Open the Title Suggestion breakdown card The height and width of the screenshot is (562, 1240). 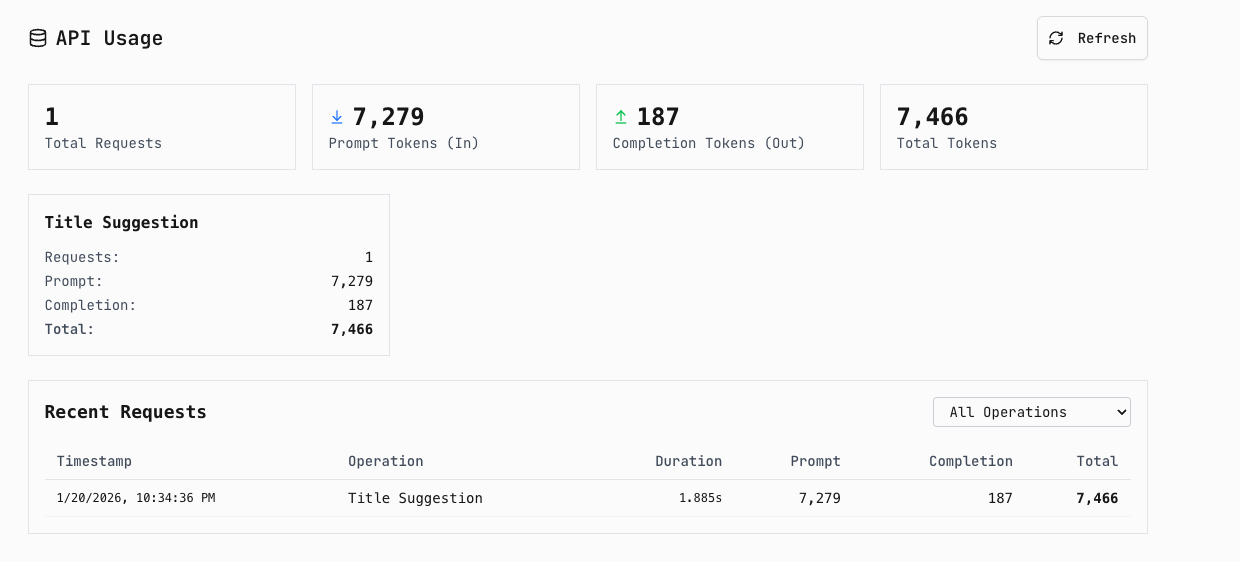(209, 275)
